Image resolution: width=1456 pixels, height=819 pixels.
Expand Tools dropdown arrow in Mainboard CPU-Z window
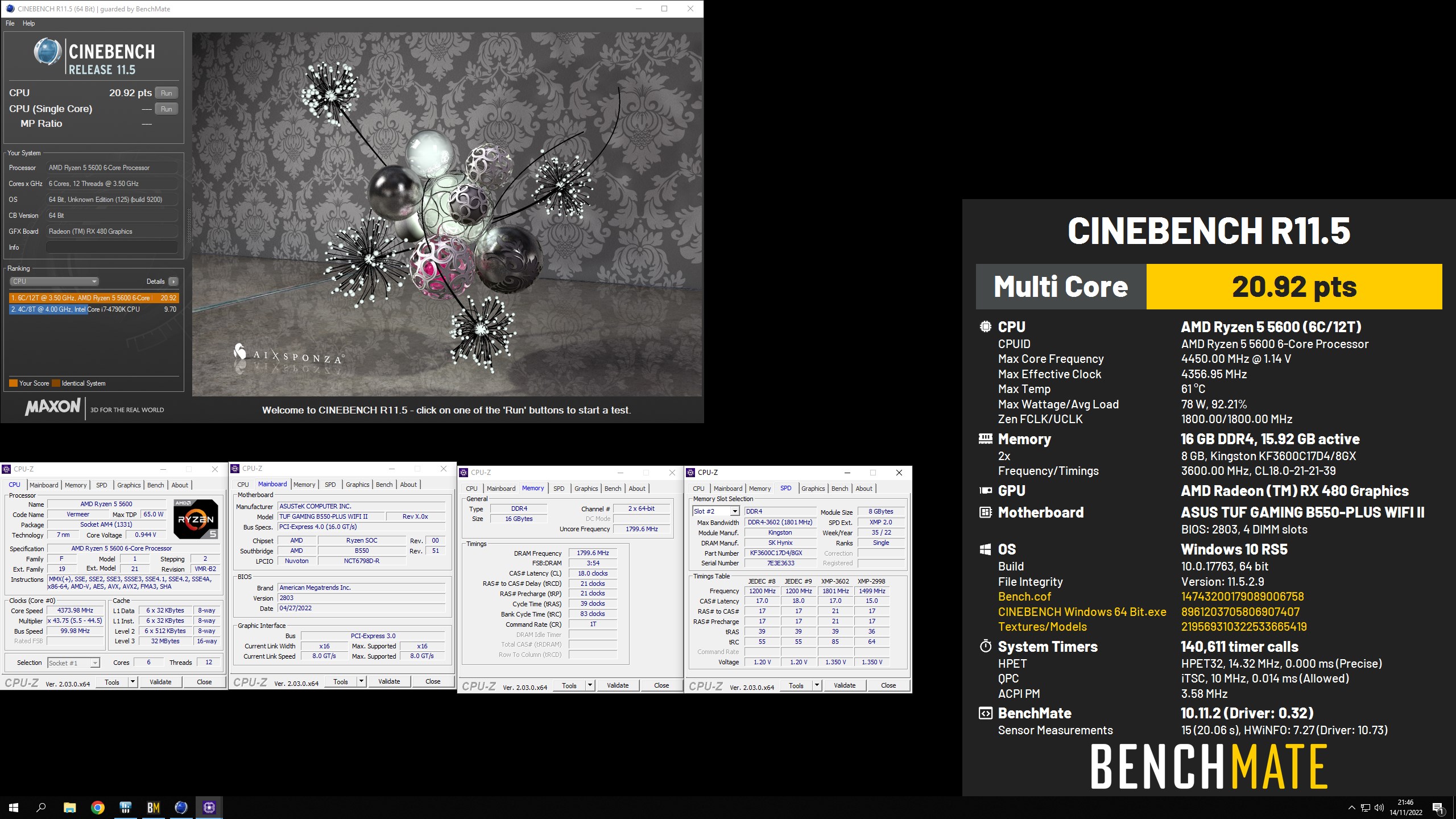[x=361, y=681]
